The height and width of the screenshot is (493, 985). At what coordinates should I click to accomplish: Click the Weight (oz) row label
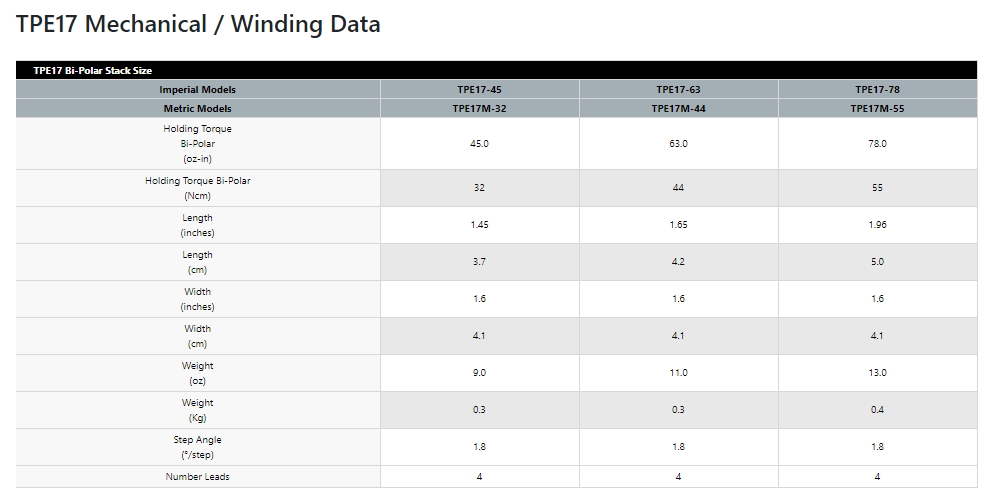[198, 373]
